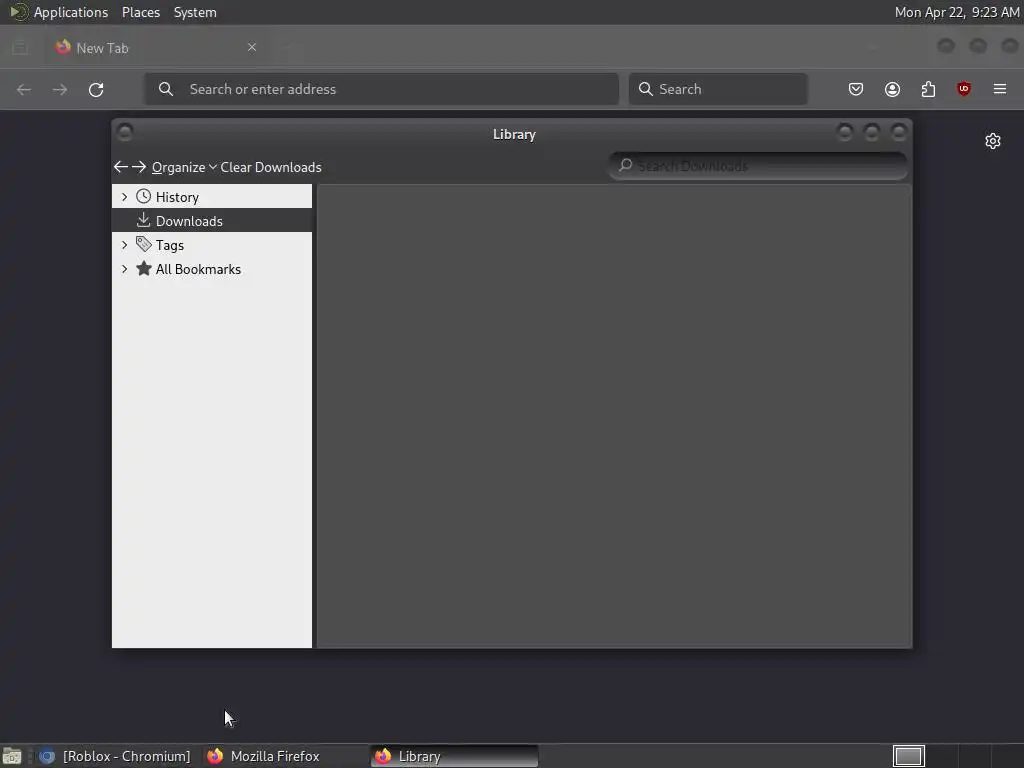Click the Firefox tab list icon at left of tab bar
The height and width of the screenshot is (768, 1024).
pyautogui.click(x=20, y=47)
